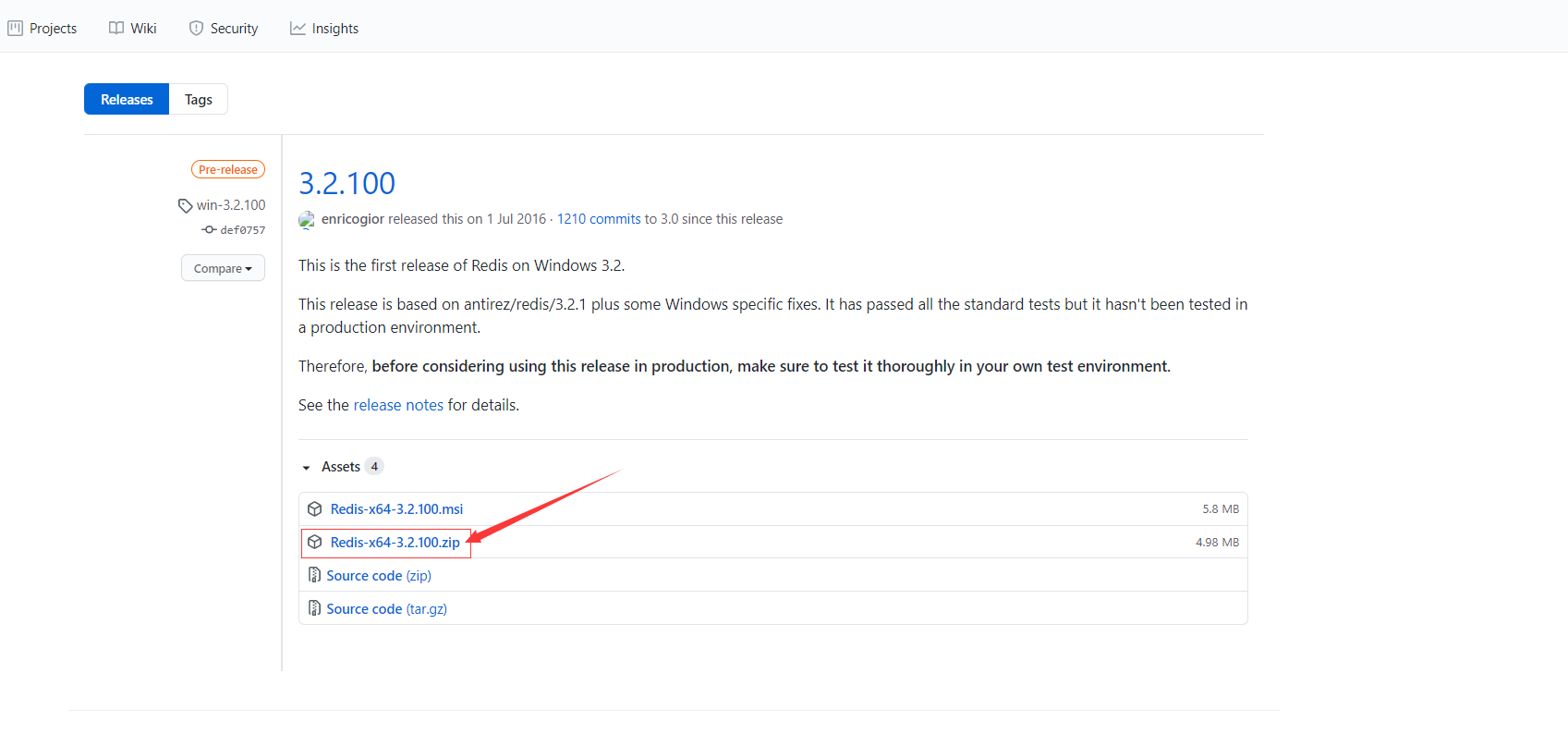Switch to the Tags tab
1568x734 pixels.
tap(199, 99)
